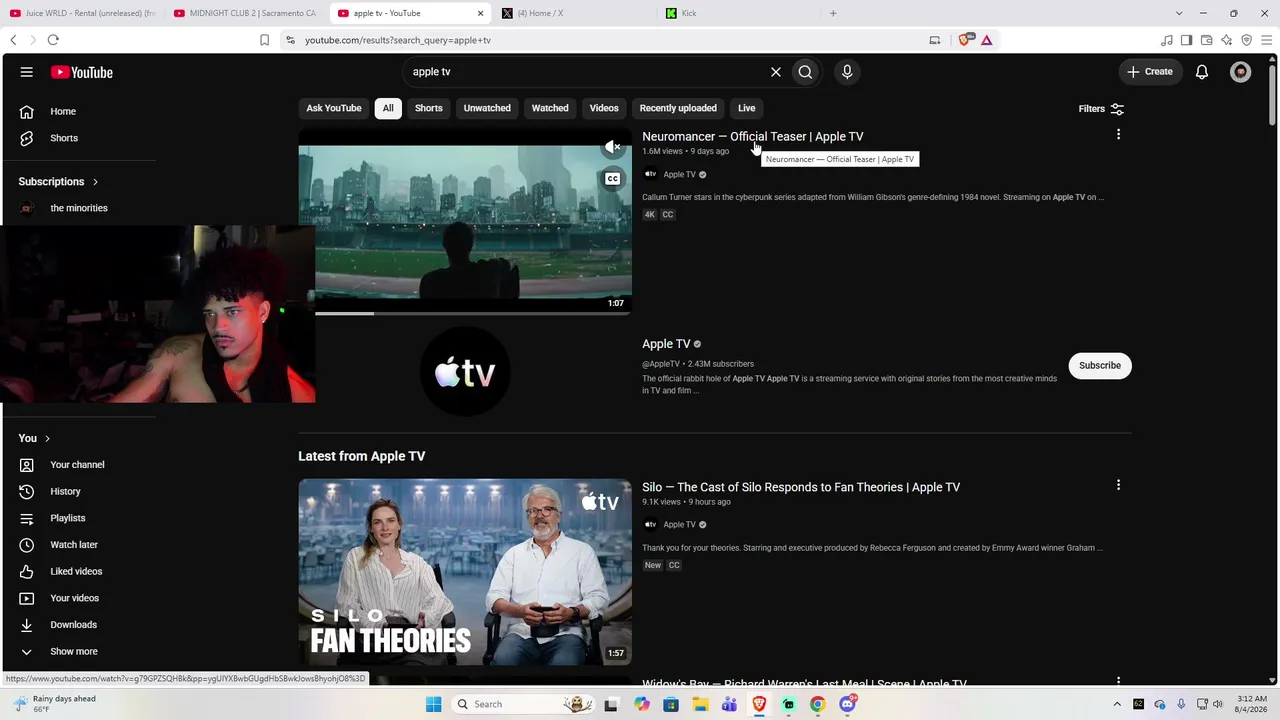Go to the YouTube logo home link

click(82, 72)
